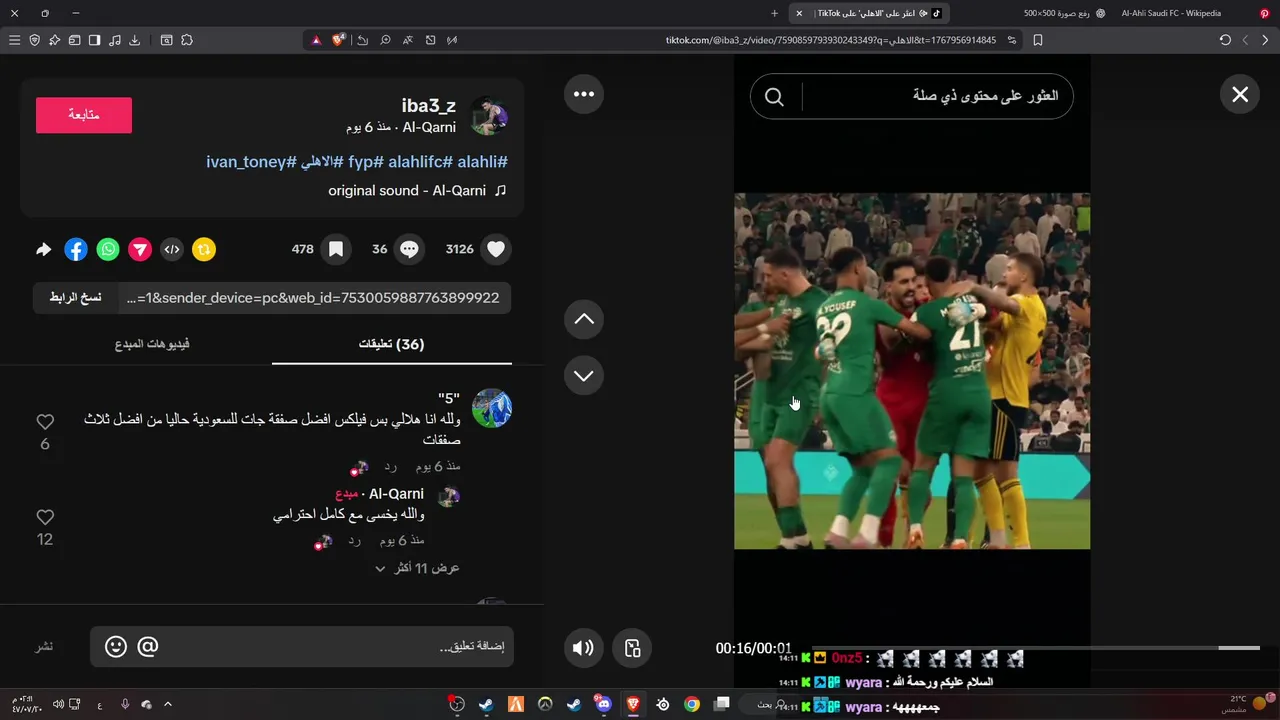
Task: Open the Extensions puzzle-piece icon
Action: click(187, 40)
